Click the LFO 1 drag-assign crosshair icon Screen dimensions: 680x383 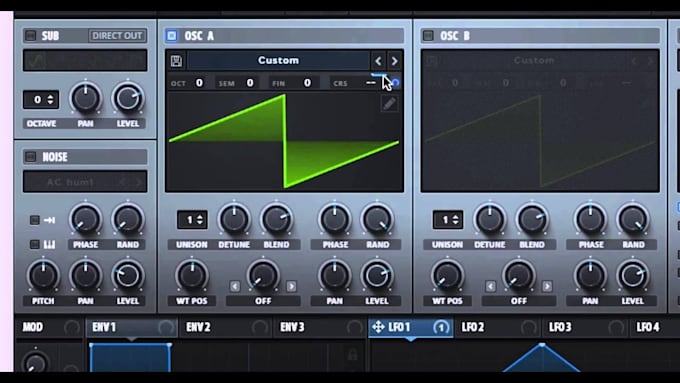coord(378,327)
